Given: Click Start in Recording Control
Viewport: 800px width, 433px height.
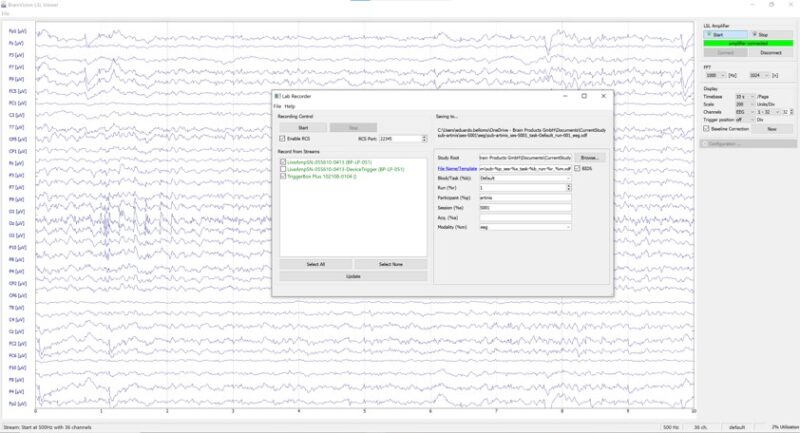Looking at the screenshot, I should [303, 128].
